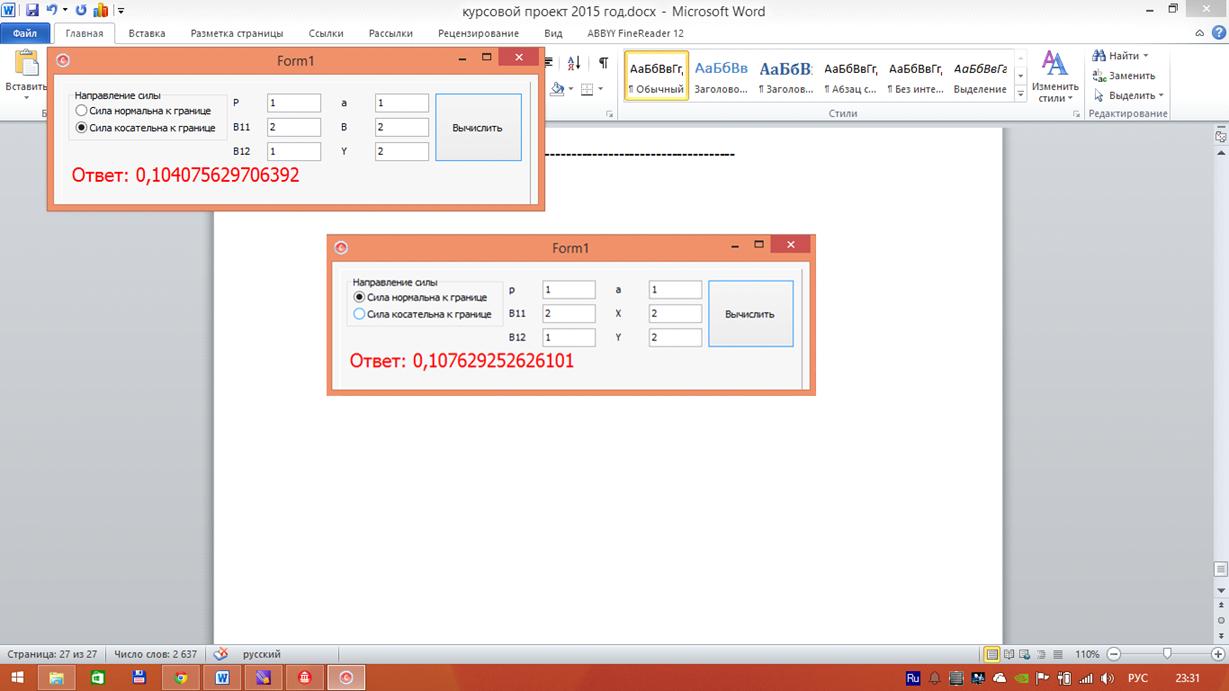This screenshot has width=1229, height=691.
Task: Toggle paragraph marks pilcrow icon
Action: coord(603,63)
